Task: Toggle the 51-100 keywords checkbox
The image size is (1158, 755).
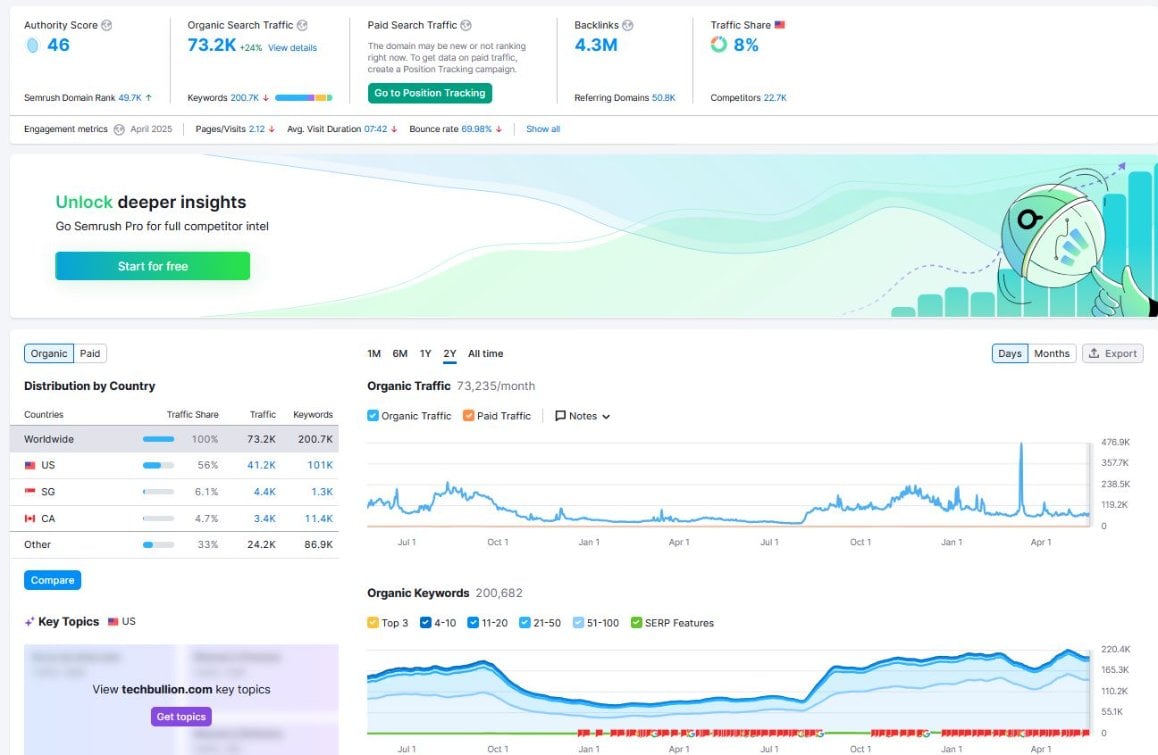Action: 578,622
